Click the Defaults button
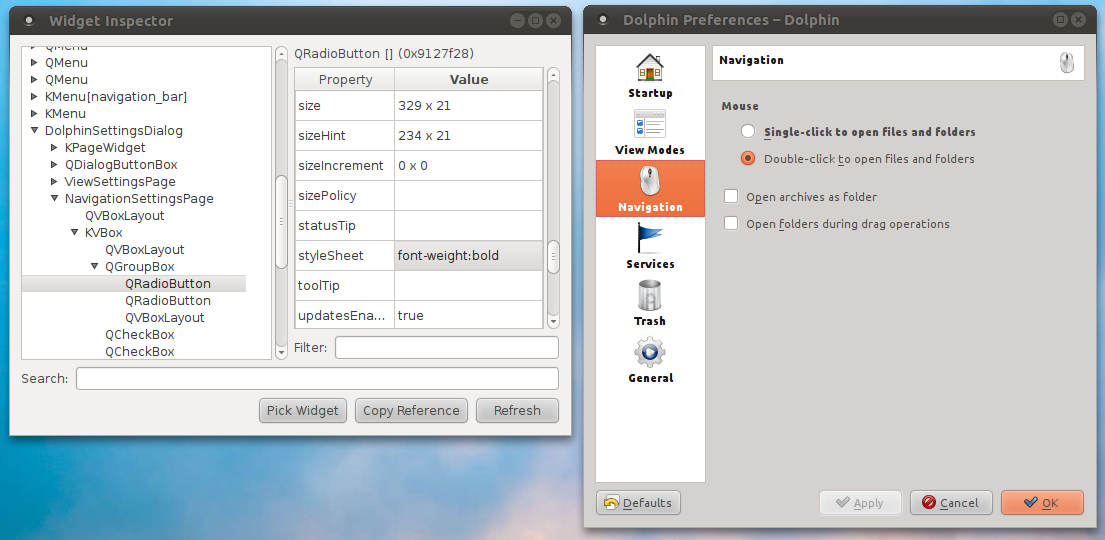The image size is (1105, 540). 638,503
